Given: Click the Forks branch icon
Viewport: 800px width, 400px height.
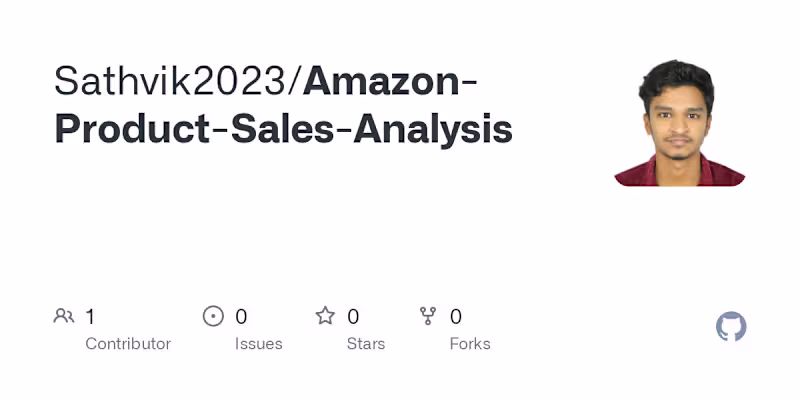Looking at the screenshot, I should coord(428,317).
